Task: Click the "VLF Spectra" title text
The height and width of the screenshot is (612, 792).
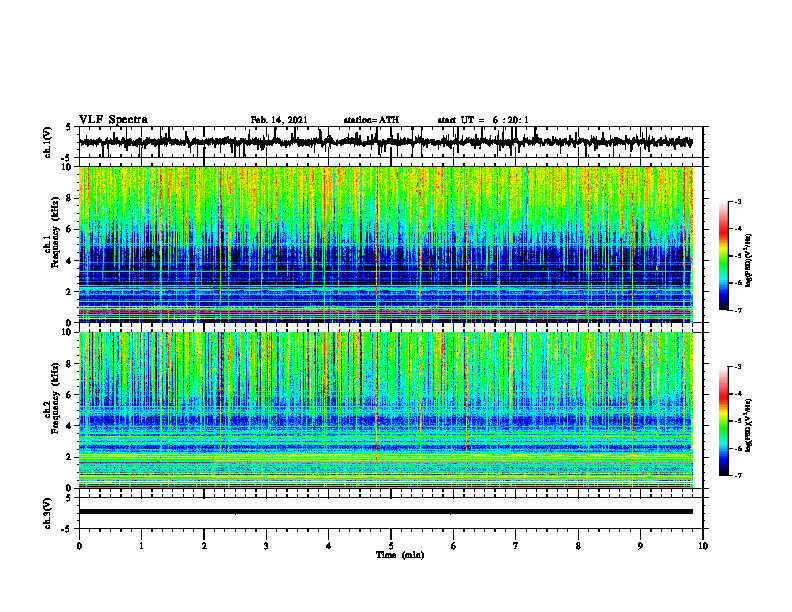Action: [113, 120]
